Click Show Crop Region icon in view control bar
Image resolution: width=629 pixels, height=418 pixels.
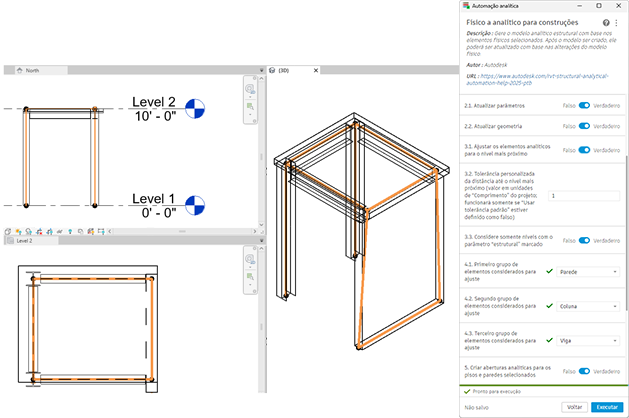click(50, 231)
